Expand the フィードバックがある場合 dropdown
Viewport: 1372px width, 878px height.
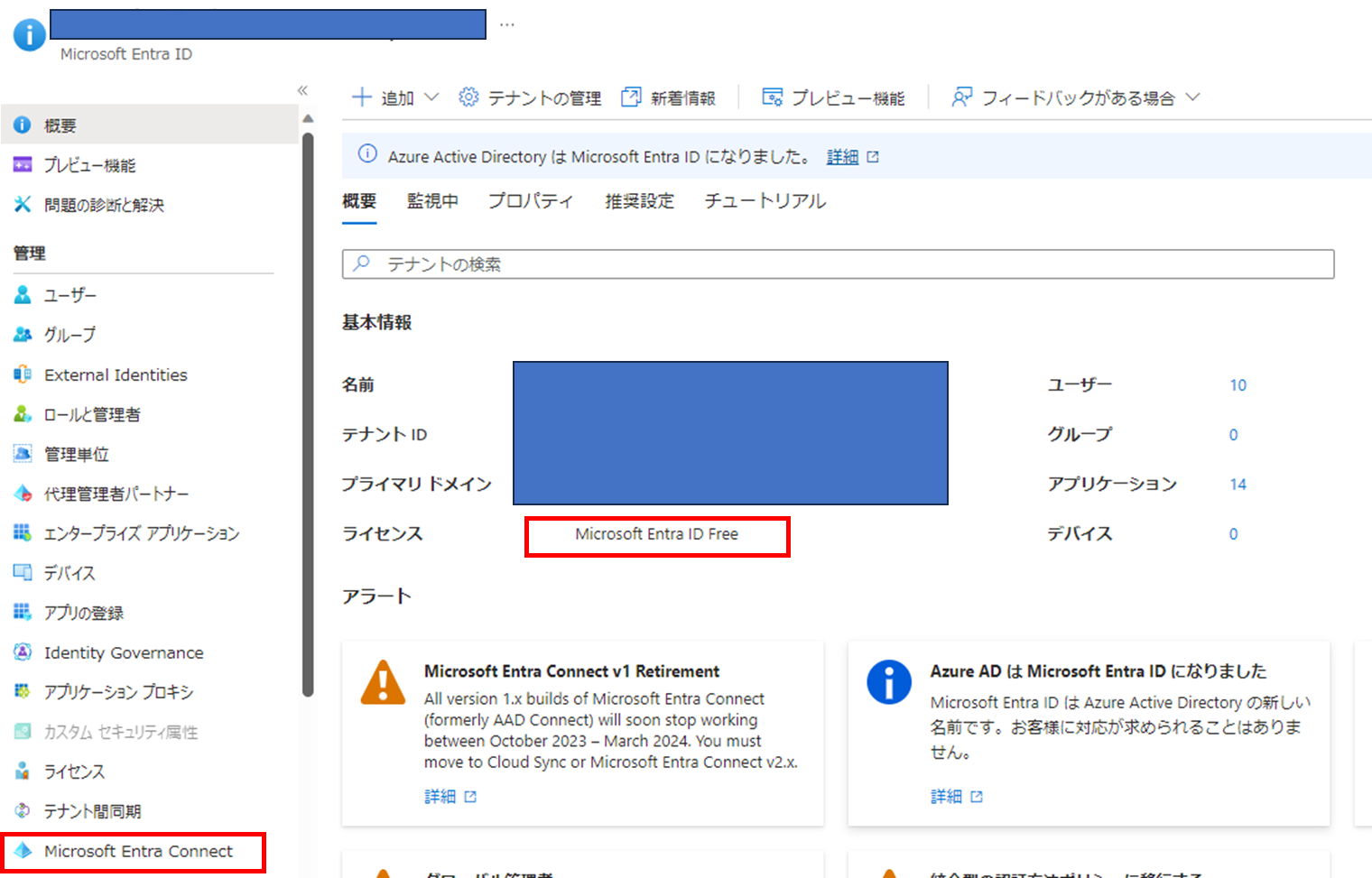pyautogui.click(x=1192, y=97)
